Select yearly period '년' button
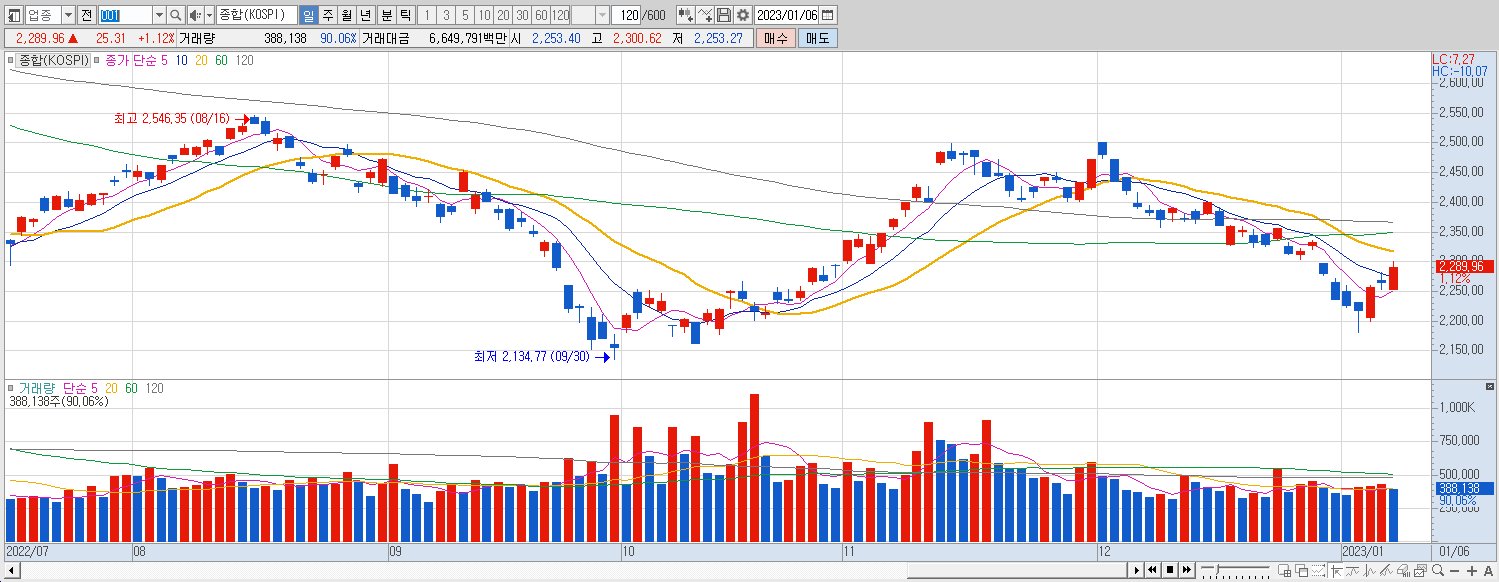Viewport: 1499px width, 582px height. click(x=366, y=15)
